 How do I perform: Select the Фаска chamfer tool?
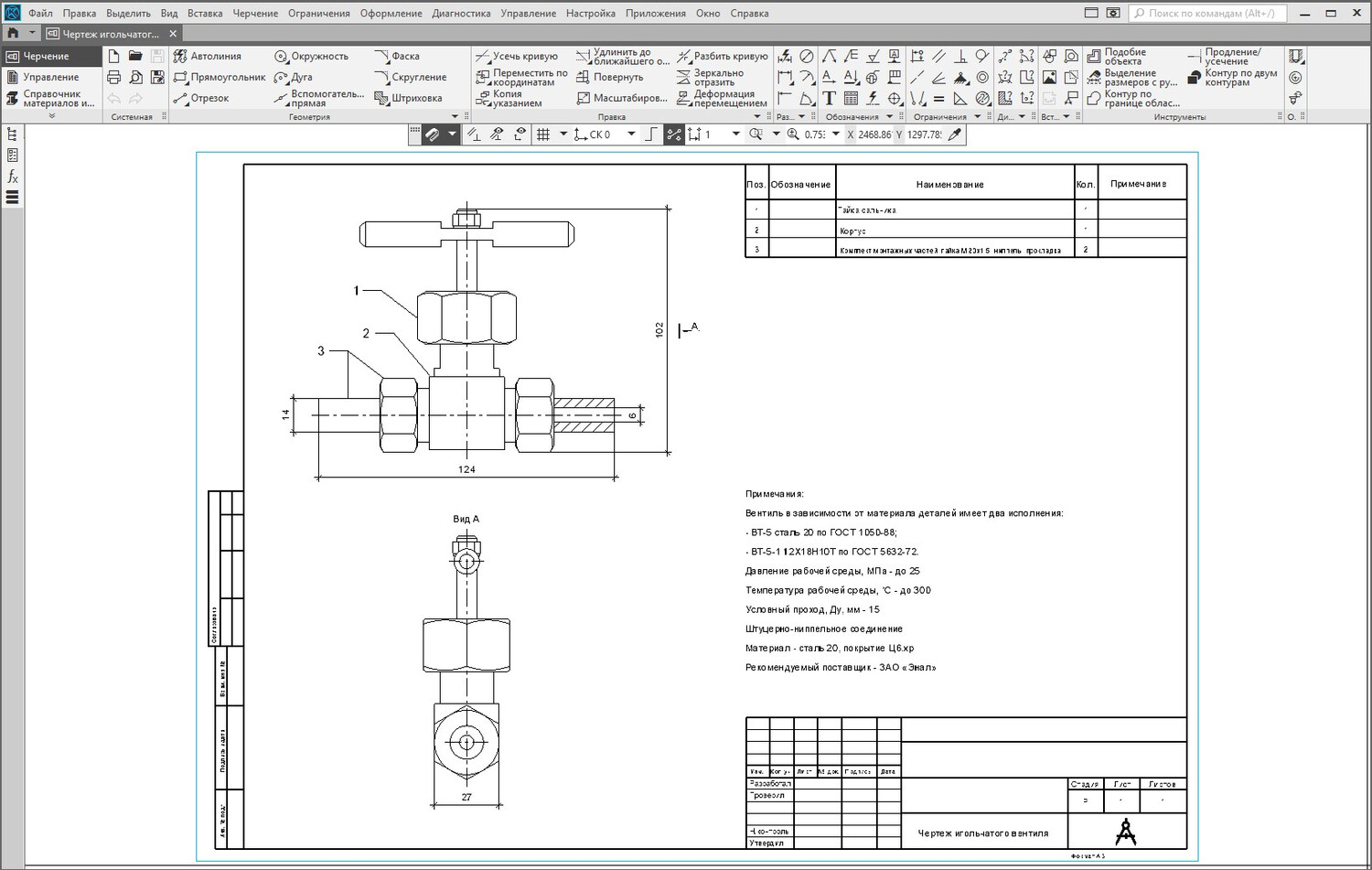pyautogui.click(x=397, y=57)
